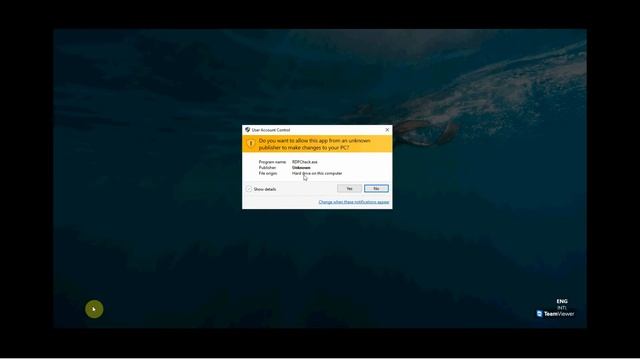Viewport: 640px width, 360px height.
Task: Click the ENG language indicator
Action: 562,301
